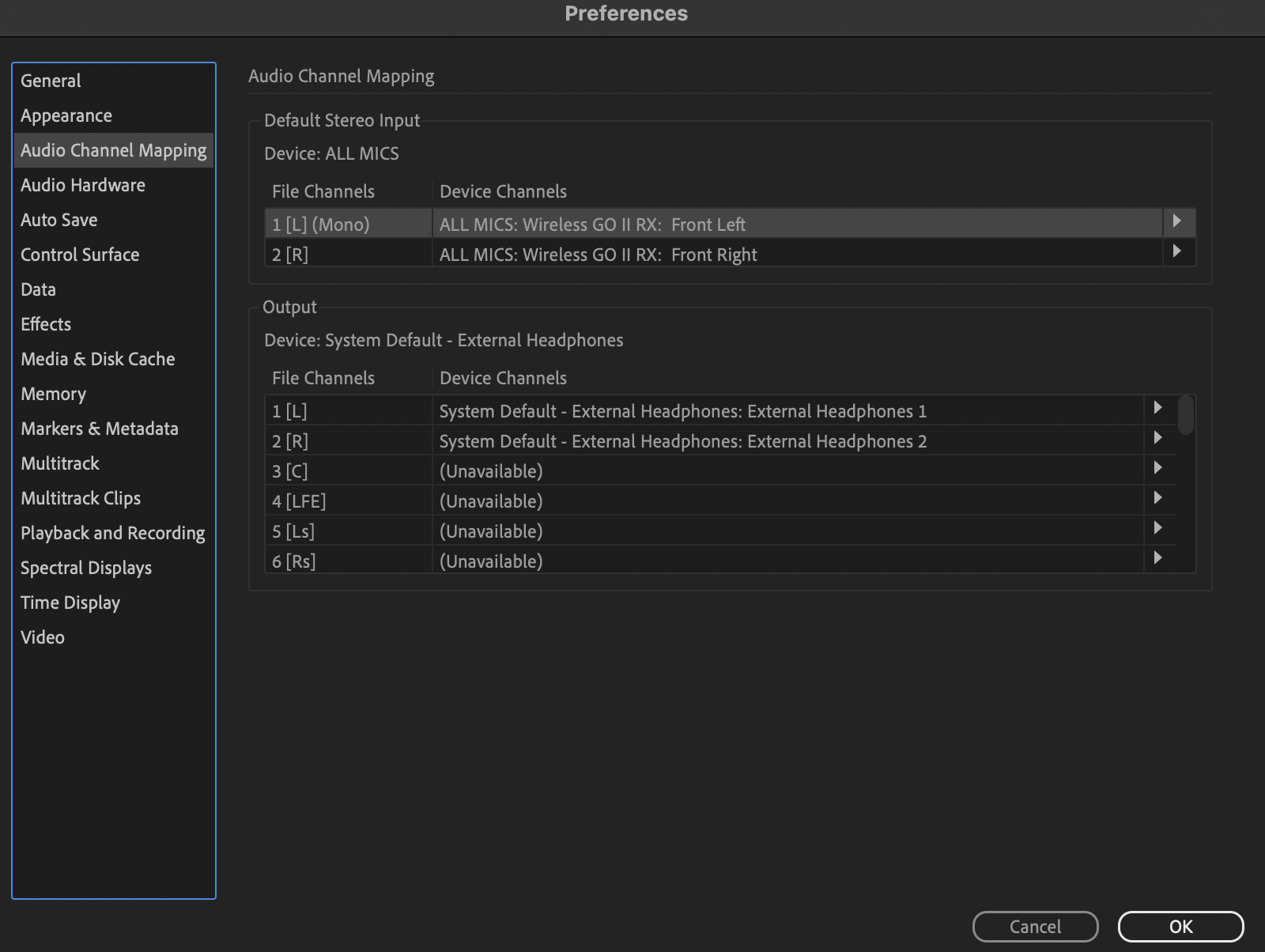The height and width of the screenshot is (952, 1265).
Task: Dismiss the dialog with Cancel
Action: tap(1035, 926)
